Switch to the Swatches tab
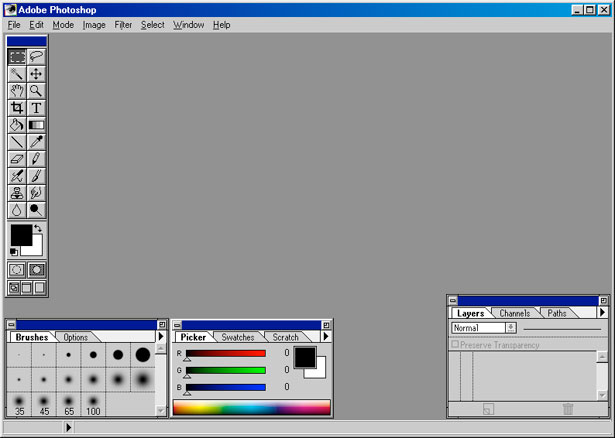This screenshot has height=438, width=615. pyautogui.click(x=237, y=337)
